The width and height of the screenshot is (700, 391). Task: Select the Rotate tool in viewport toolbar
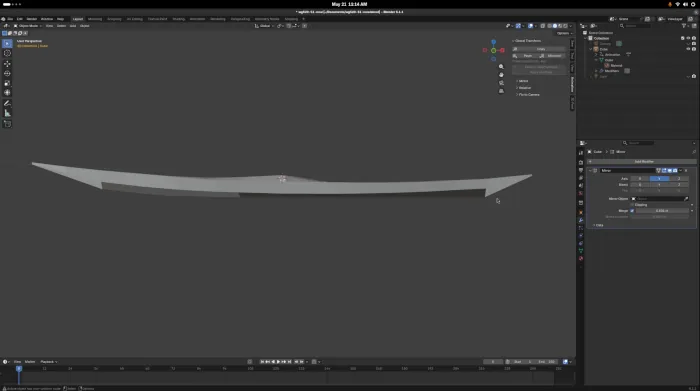click(7, 73)
